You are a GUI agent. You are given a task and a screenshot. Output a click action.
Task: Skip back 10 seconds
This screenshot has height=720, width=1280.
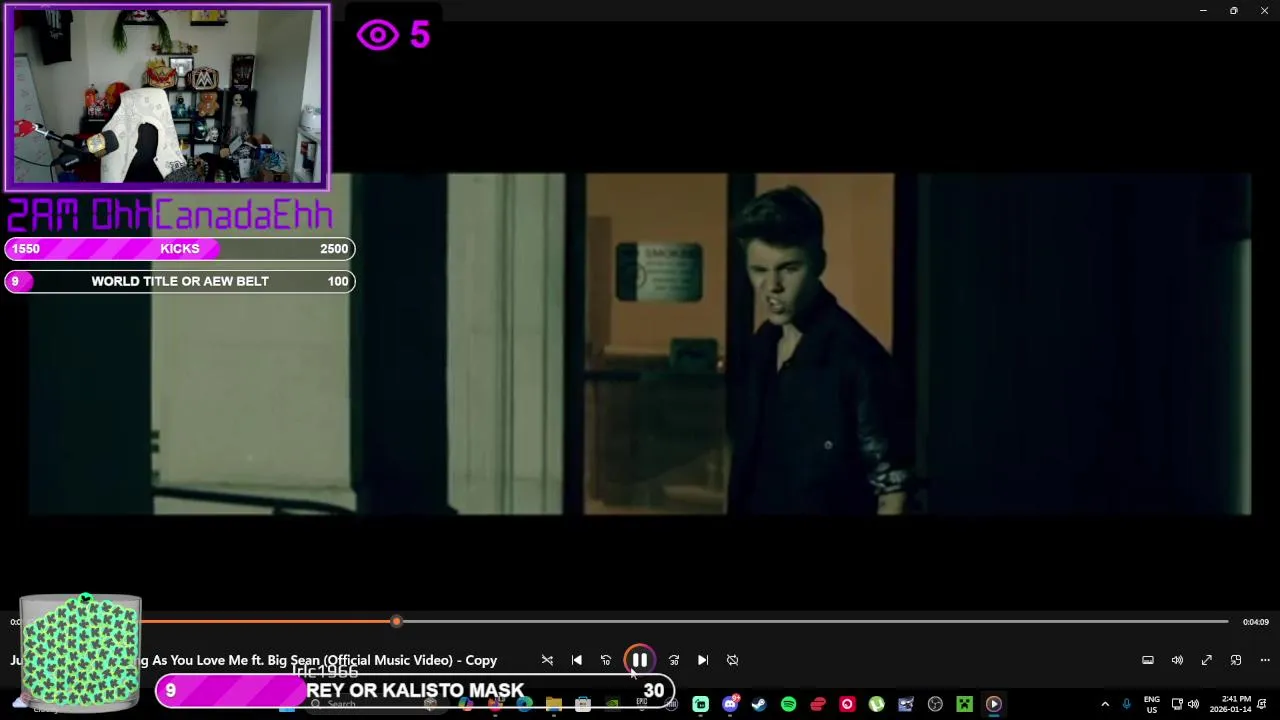pyautogui.click(x=605, y=660)
